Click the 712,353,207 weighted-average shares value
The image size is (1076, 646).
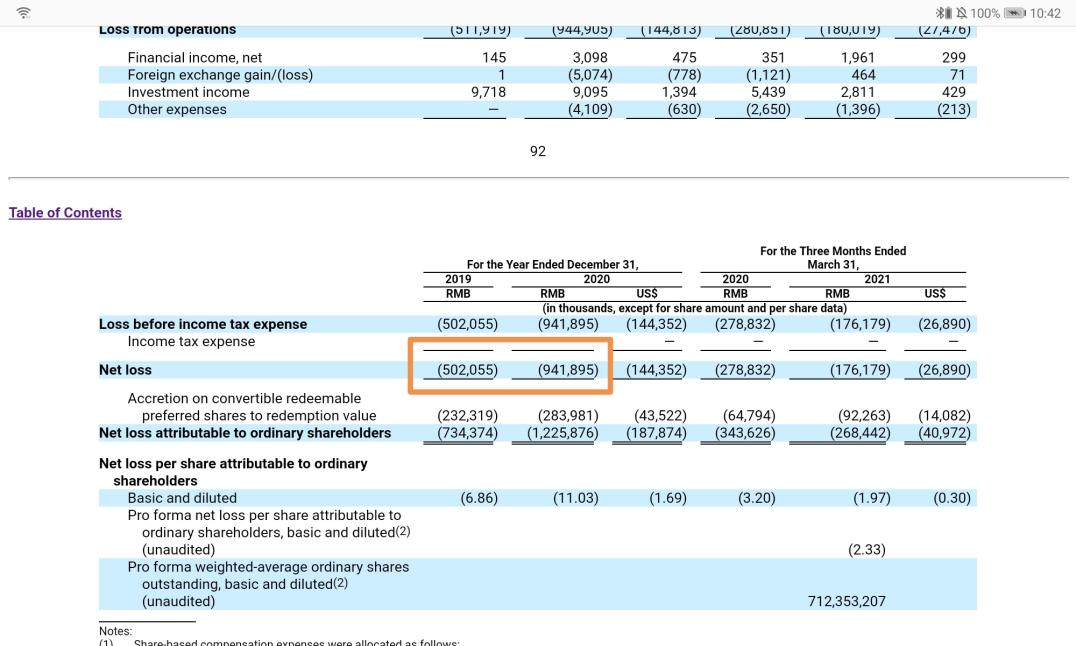point(846,602)
